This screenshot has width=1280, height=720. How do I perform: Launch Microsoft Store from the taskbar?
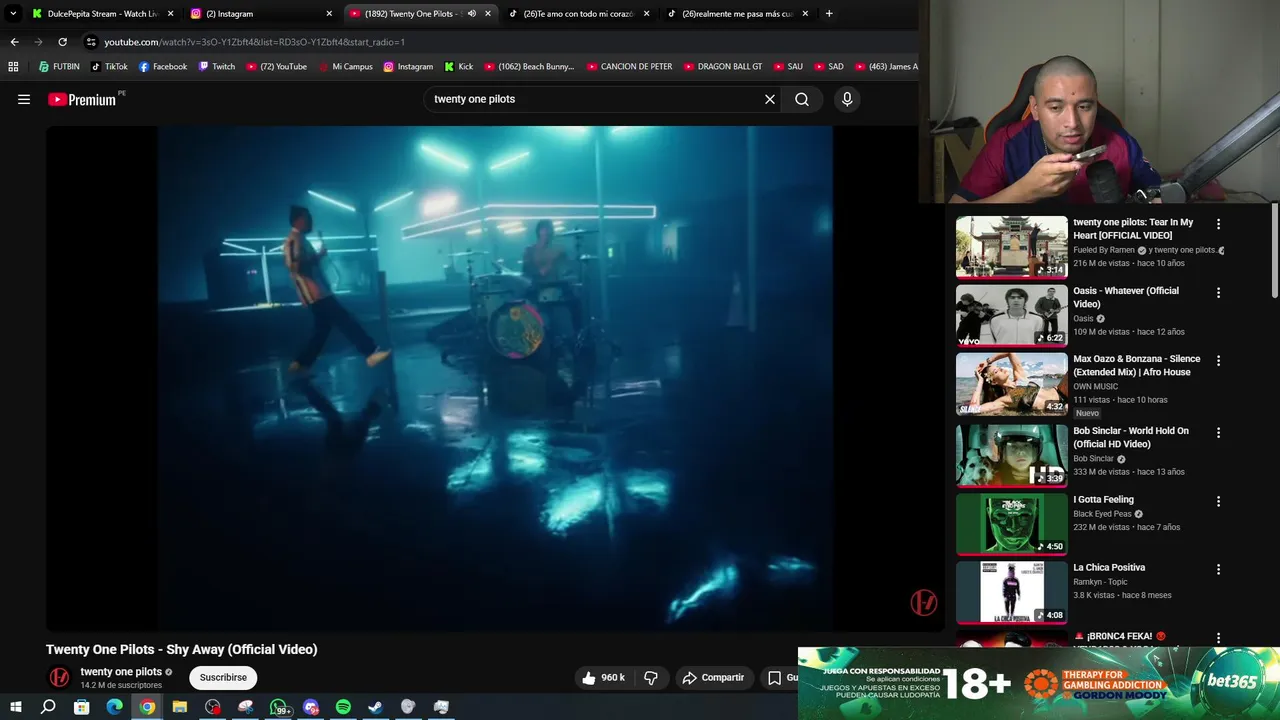(x=81, y=707)
